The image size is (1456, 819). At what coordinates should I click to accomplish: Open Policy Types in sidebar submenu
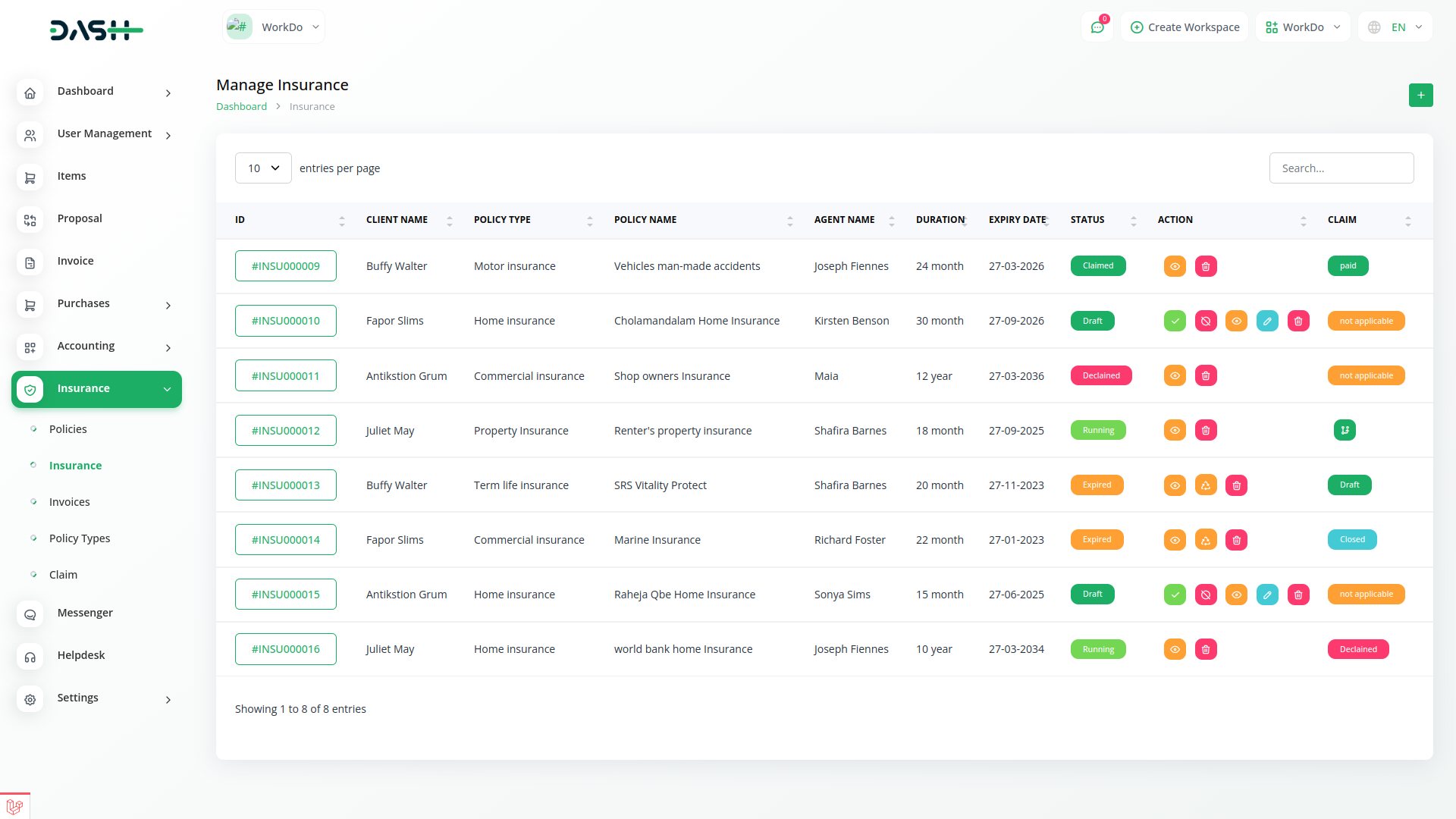pyautogui.click(x=80, y=538)
